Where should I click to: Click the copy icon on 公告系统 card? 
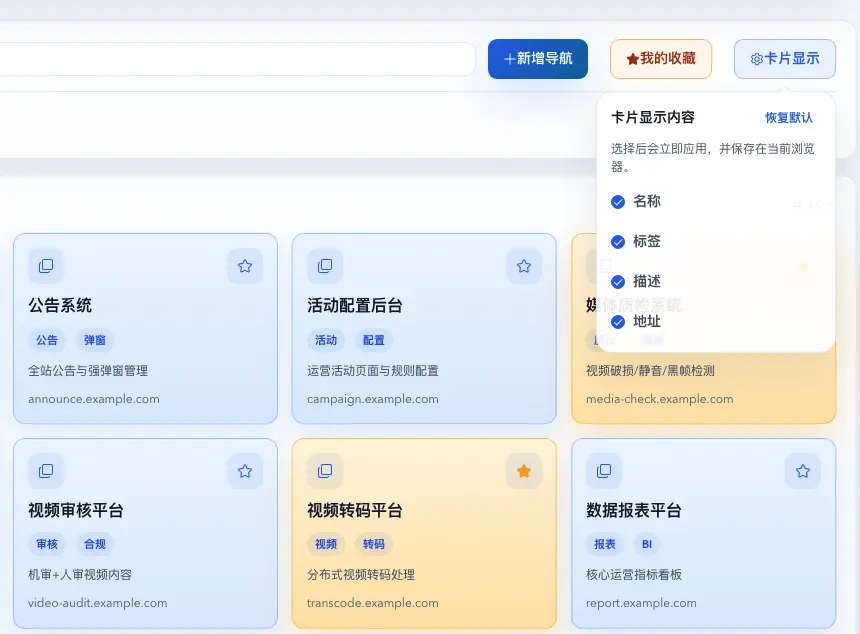point(46,266)
